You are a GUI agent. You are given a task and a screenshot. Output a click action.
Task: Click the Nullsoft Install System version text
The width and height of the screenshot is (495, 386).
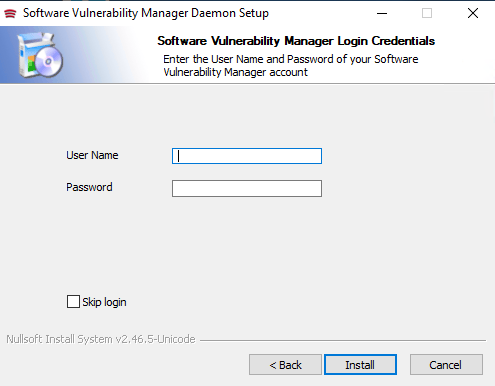click(x=101, y=339)
